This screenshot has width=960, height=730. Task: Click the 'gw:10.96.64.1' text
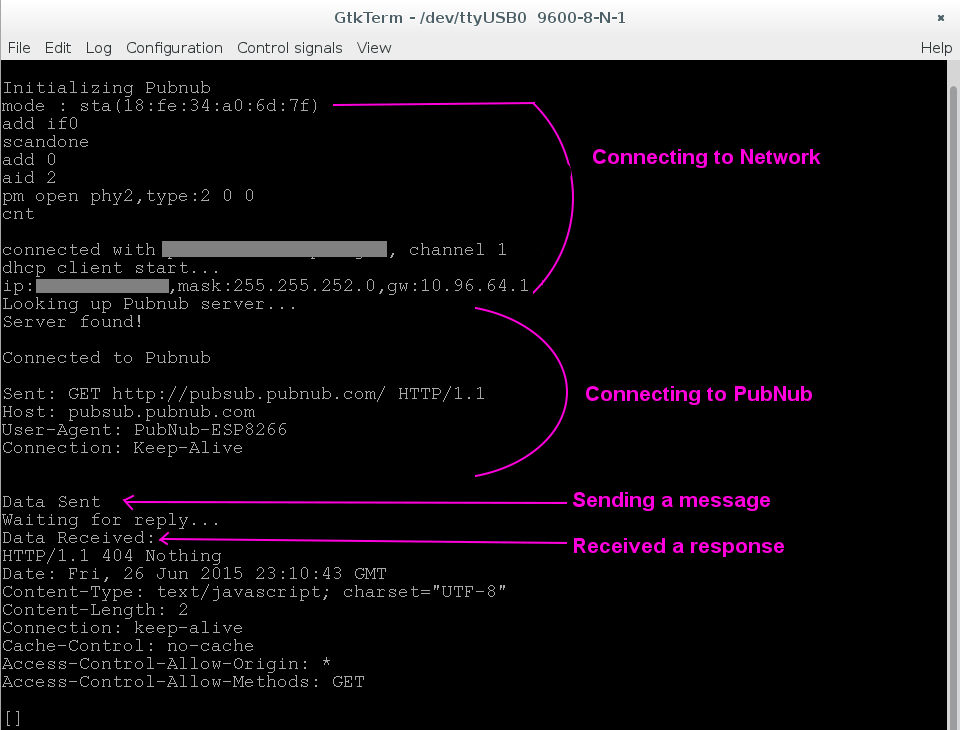coord(458,286)
